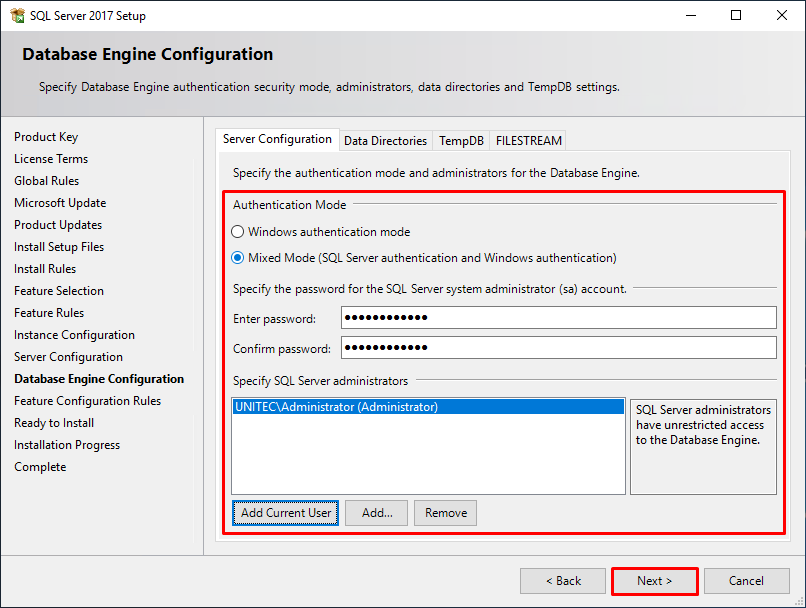Screen dimensions: 806x608
Task: Select UNITEC\Administrator in the administrators list
Action: (428, 407)
